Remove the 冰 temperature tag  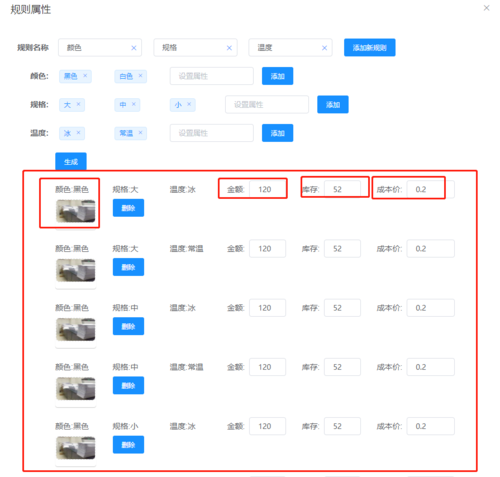78,133
